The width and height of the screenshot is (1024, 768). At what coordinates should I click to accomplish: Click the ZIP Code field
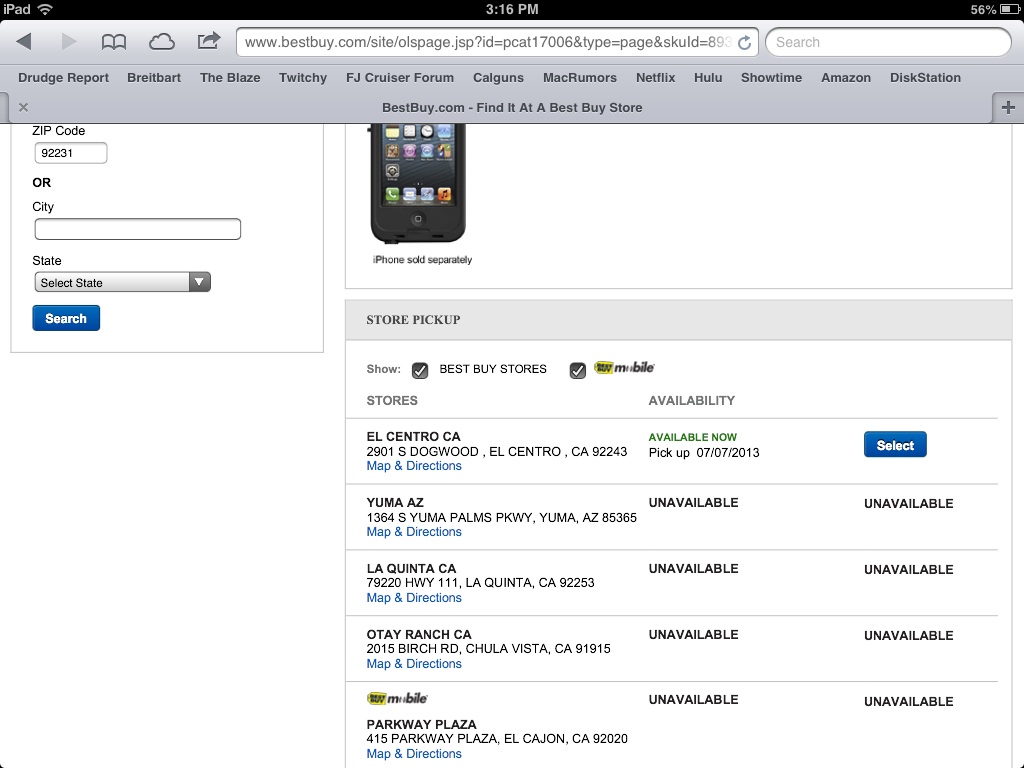pos(71,153)
